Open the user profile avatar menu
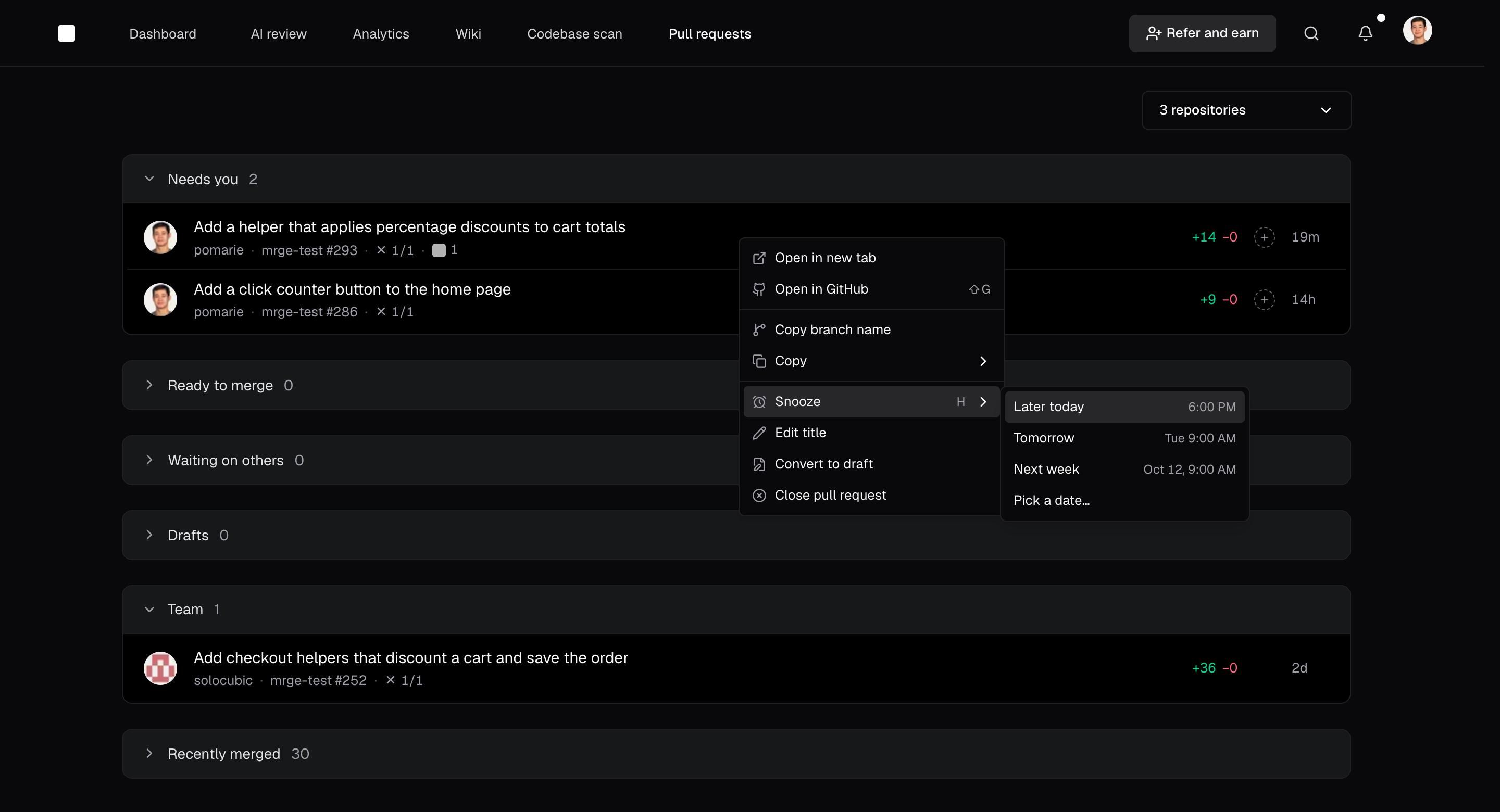The image size is (1500, 812). tap(1417, 30)
